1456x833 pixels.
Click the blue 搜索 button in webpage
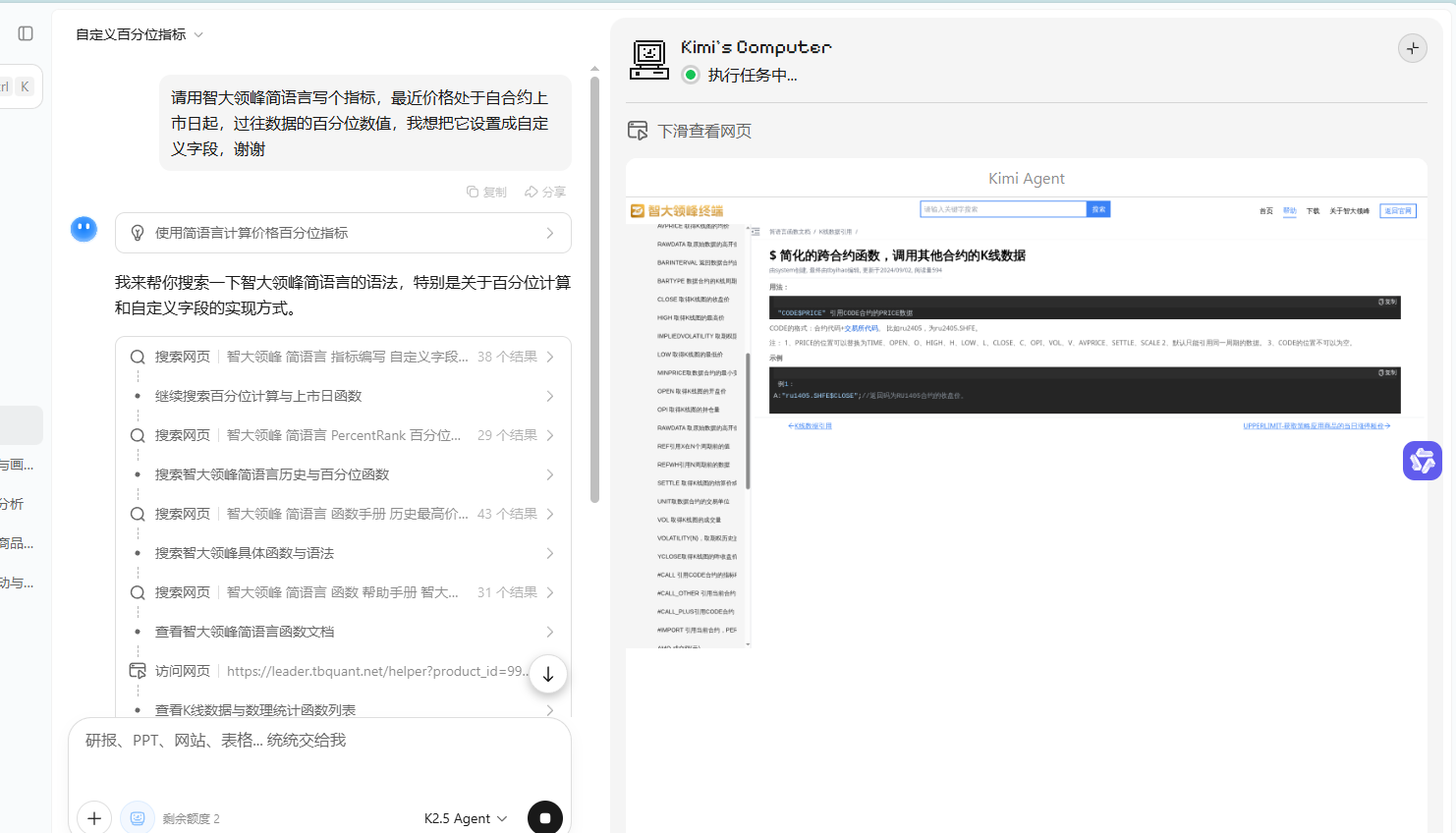1098,209
